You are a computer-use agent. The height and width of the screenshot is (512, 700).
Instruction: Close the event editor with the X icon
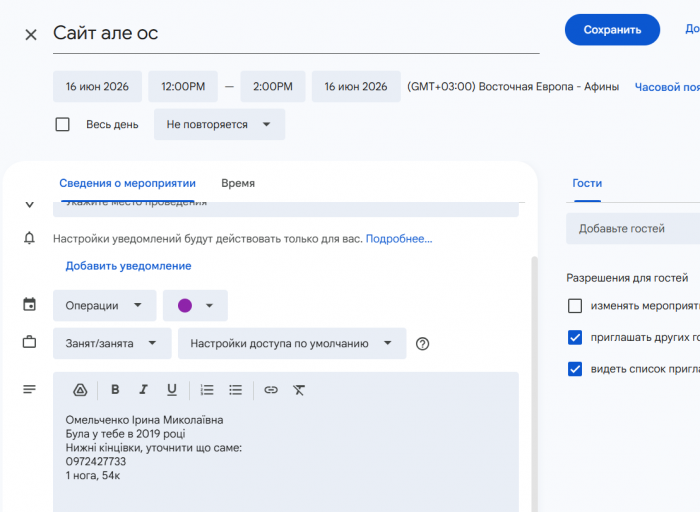31,34
